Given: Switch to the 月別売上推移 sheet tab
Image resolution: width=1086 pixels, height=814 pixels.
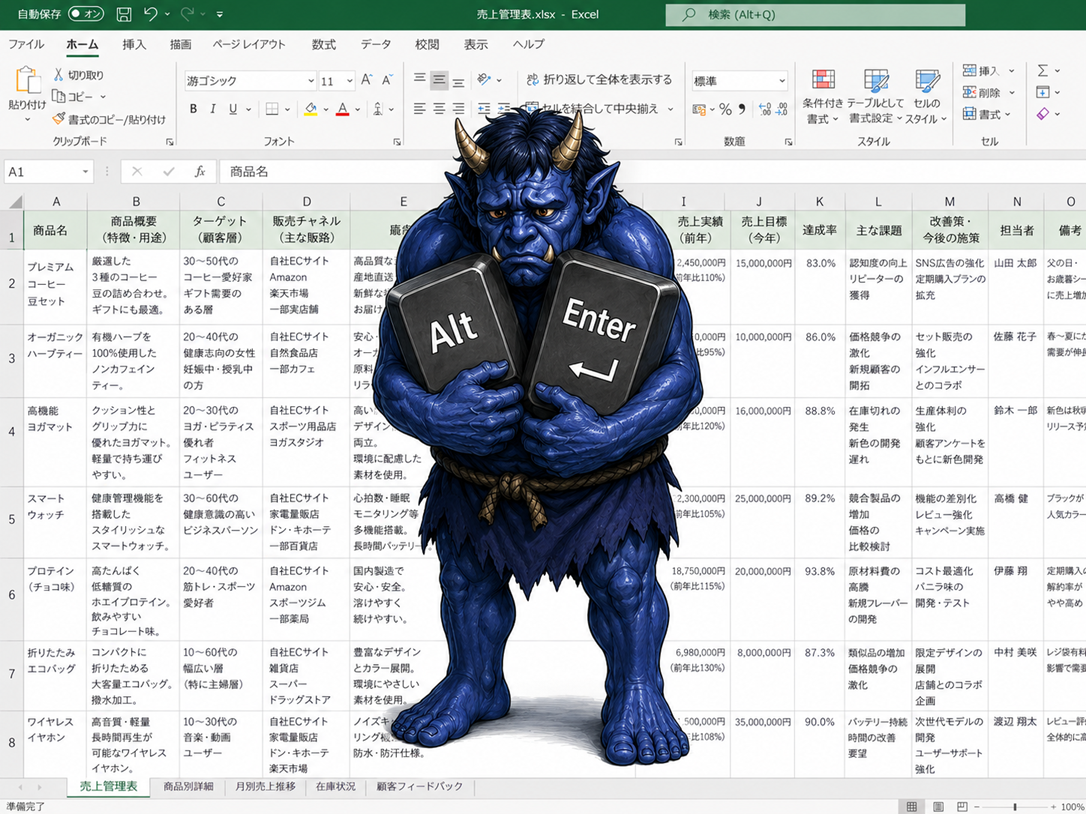Looking at the screenshot, I should click(x=265, y=787).
